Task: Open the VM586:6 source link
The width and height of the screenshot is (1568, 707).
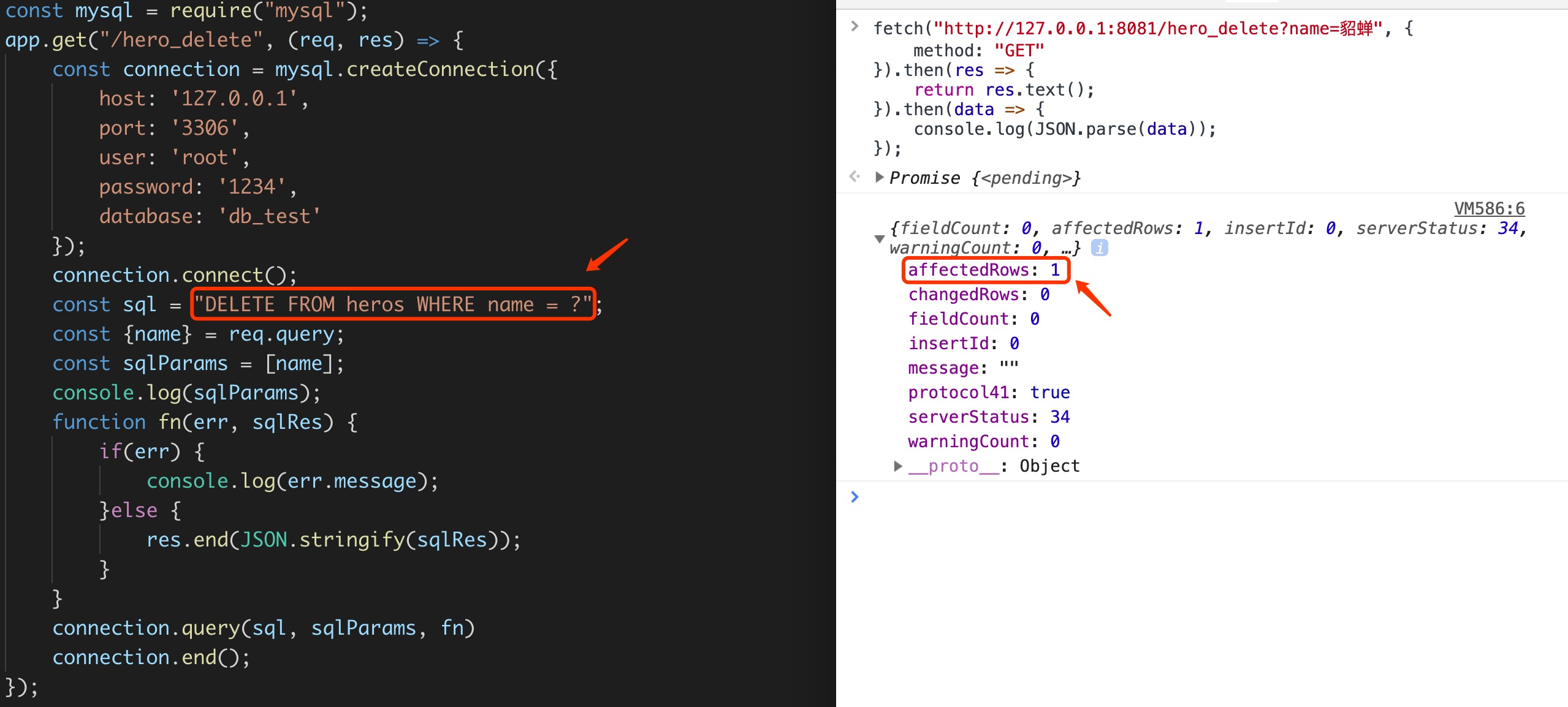Action: 1488,208
